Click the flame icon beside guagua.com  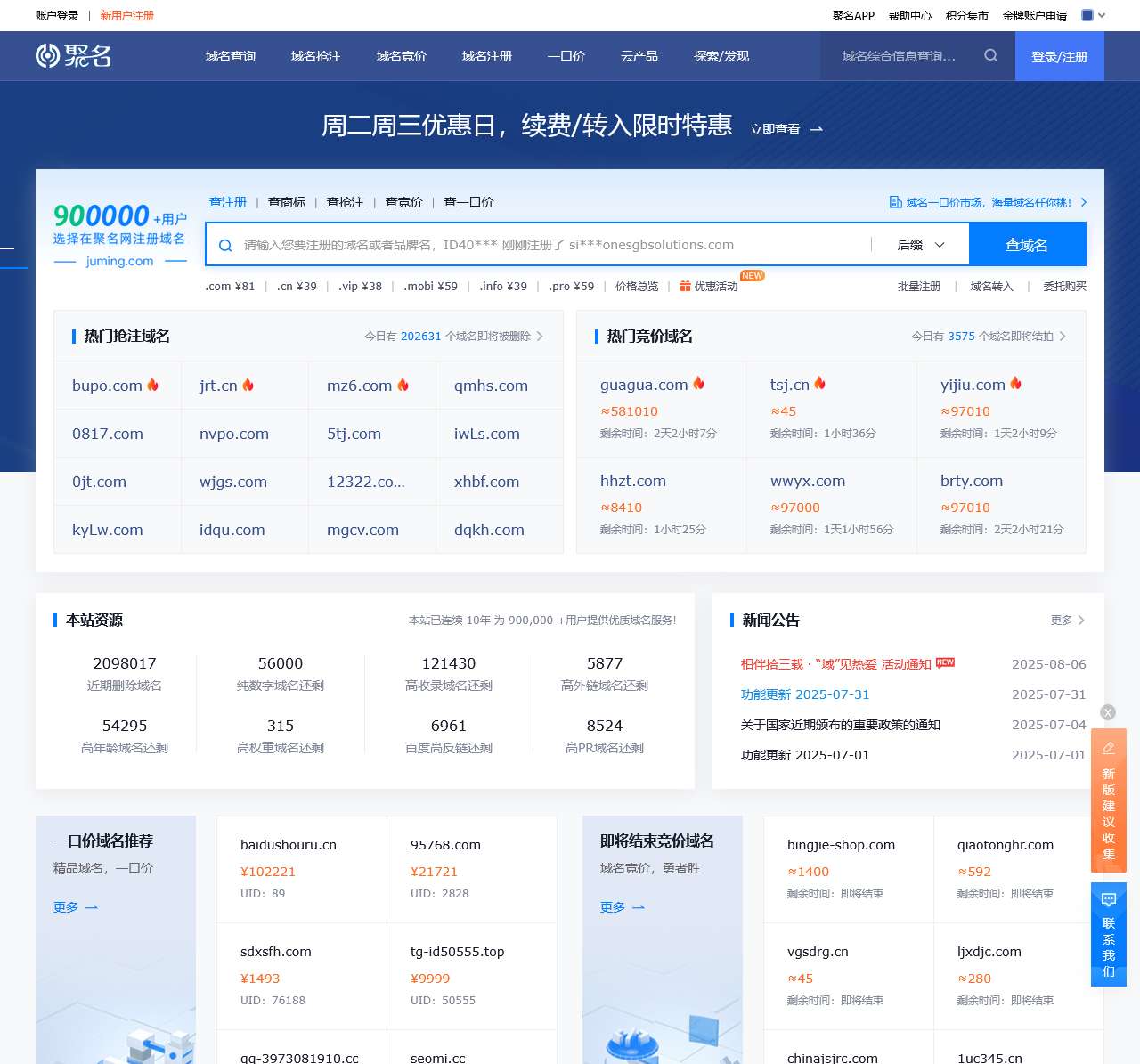tap(699, 384)
